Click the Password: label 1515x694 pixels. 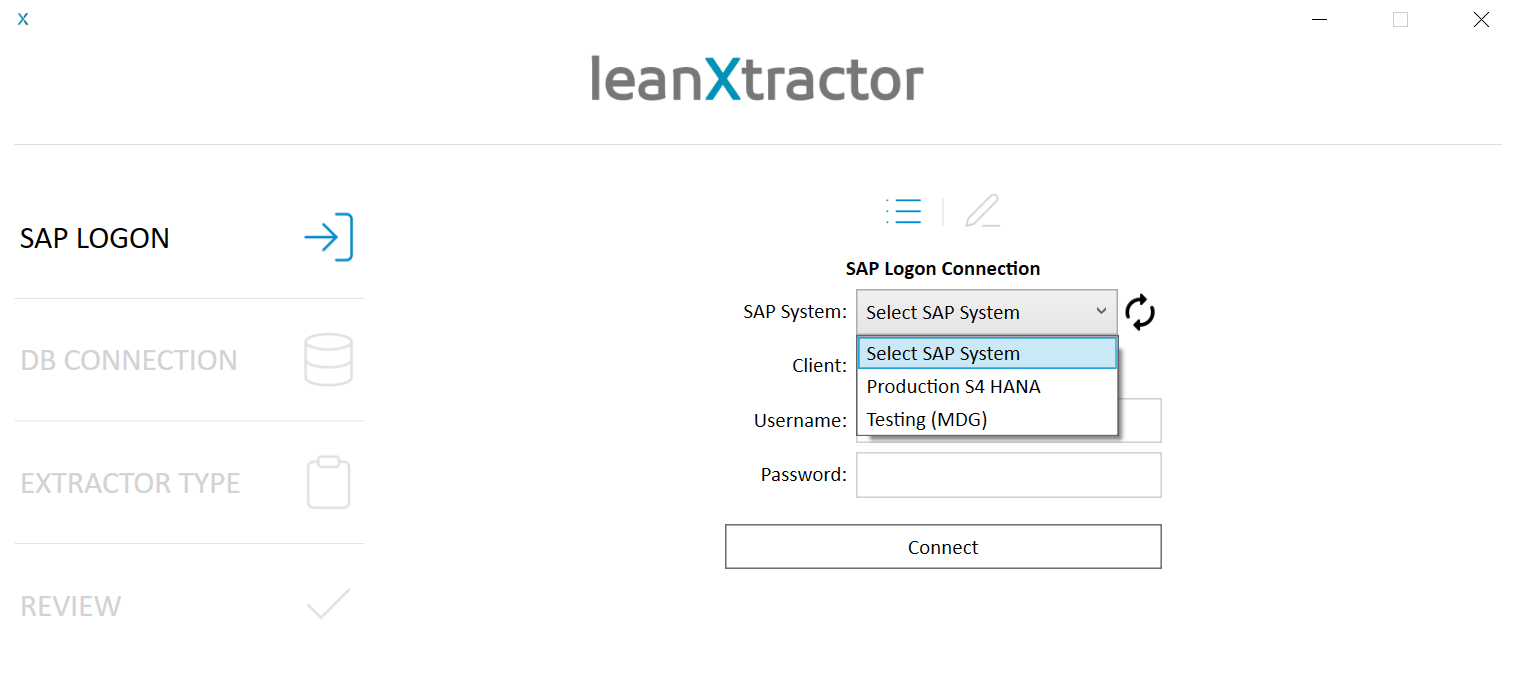[804, 474]
